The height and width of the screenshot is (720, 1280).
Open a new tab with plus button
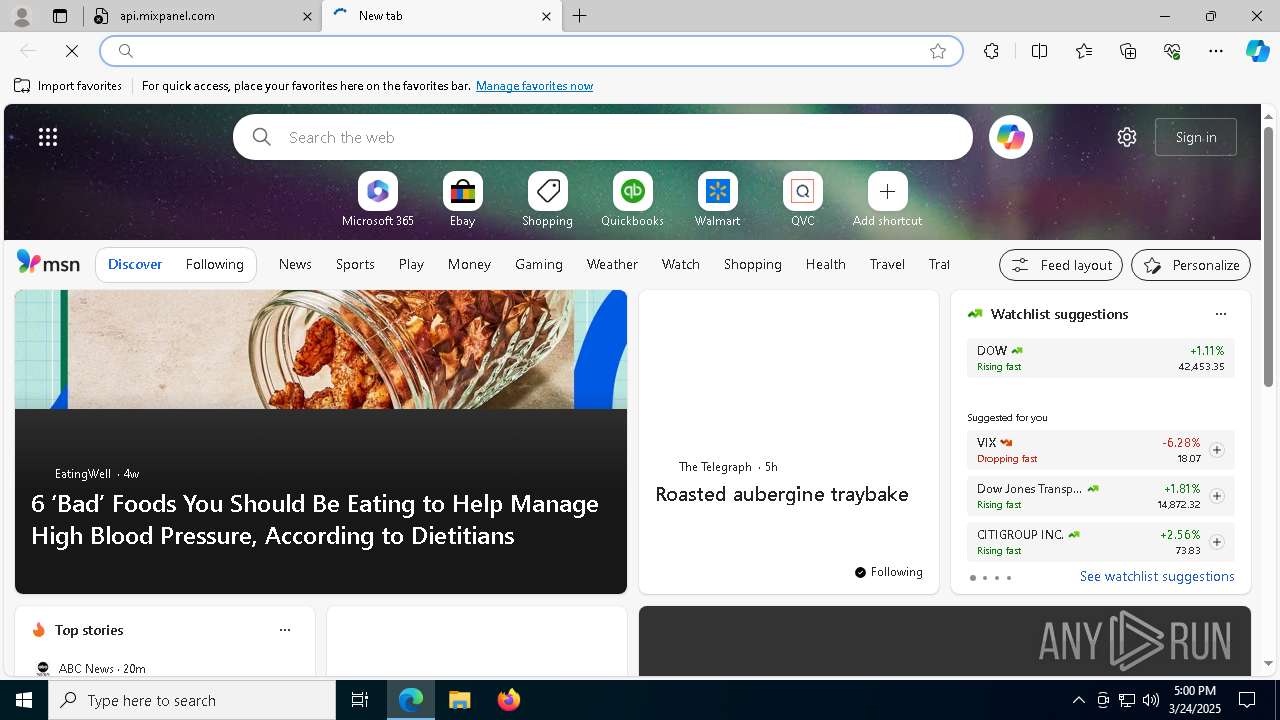[x=579, y=16]
